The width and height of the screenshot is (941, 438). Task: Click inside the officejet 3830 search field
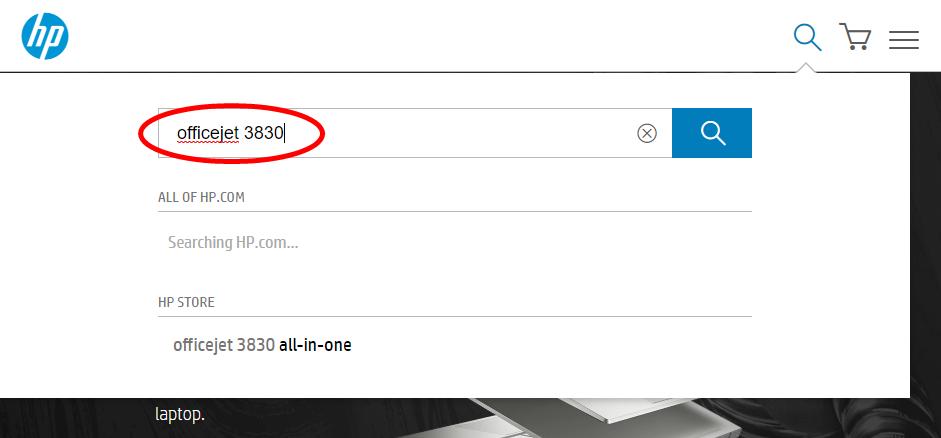415,133
